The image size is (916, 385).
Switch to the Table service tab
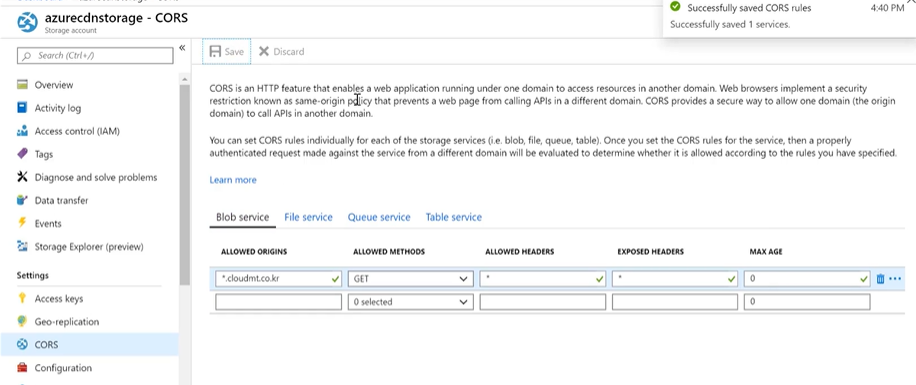(454, 217)
